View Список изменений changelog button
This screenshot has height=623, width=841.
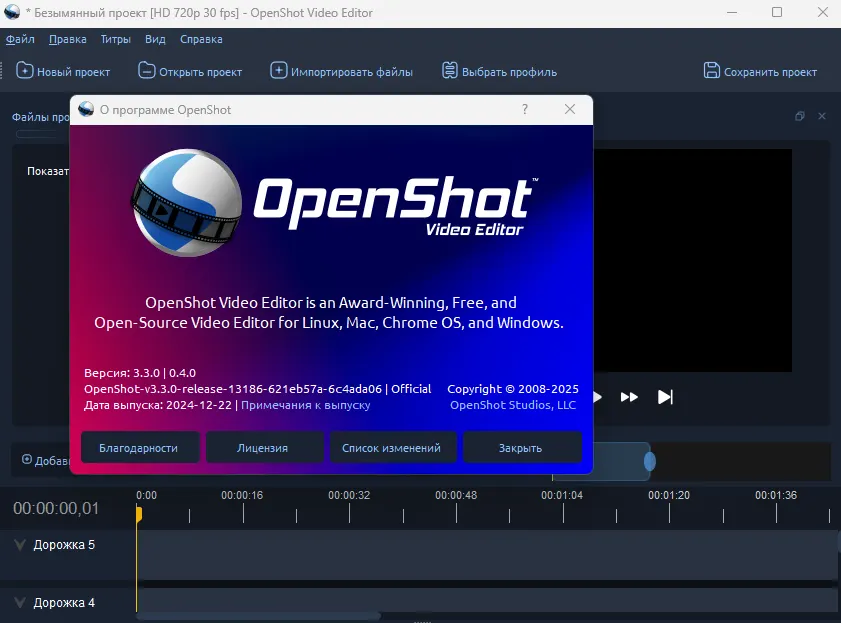(x=392, y=448)
